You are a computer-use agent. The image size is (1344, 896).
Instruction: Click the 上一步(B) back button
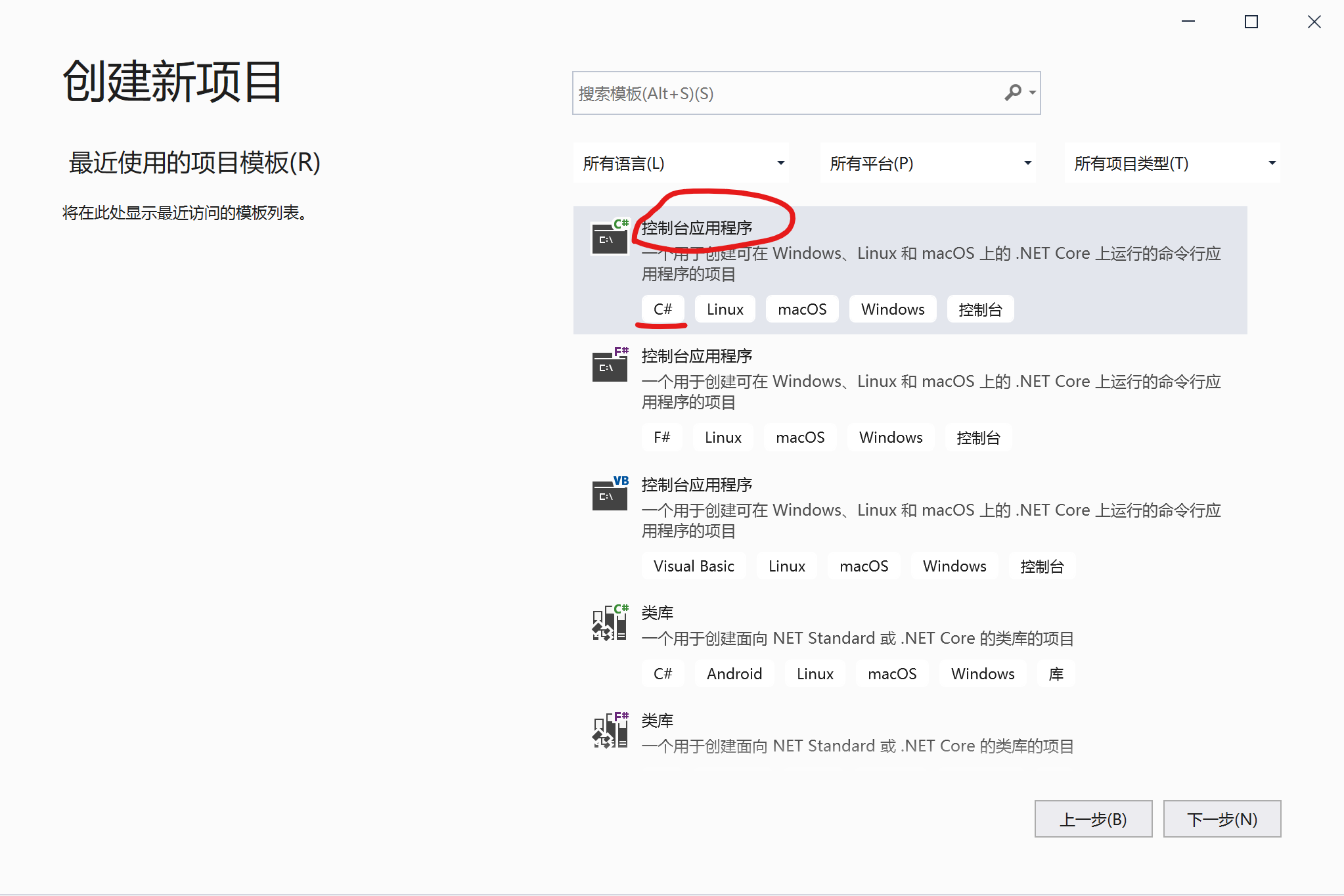[x=1093, y=819]
